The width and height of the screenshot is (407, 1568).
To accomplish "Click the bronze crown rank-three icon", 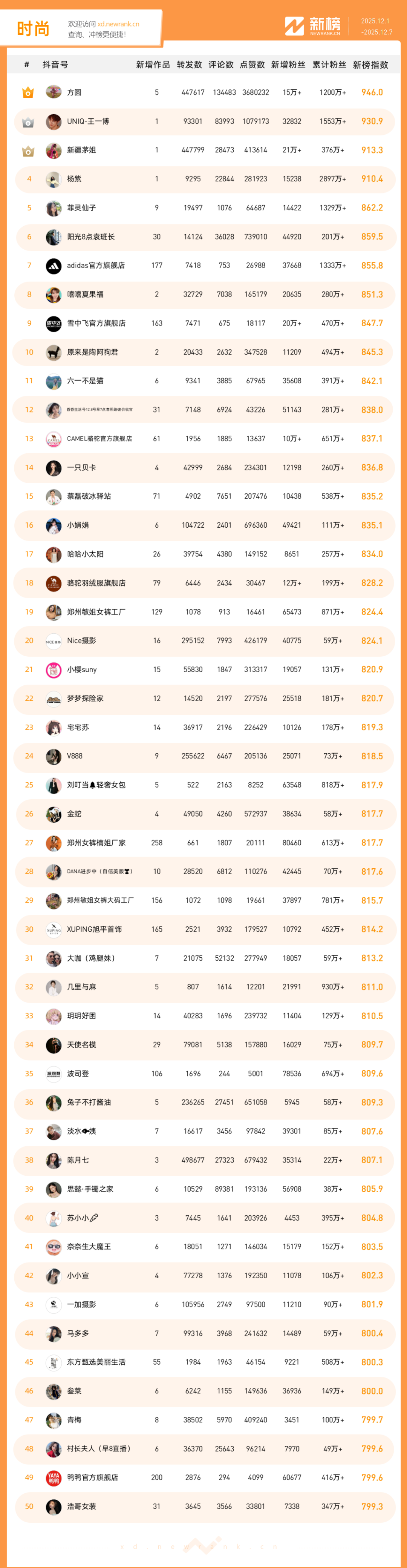I will tap(28, 151).
